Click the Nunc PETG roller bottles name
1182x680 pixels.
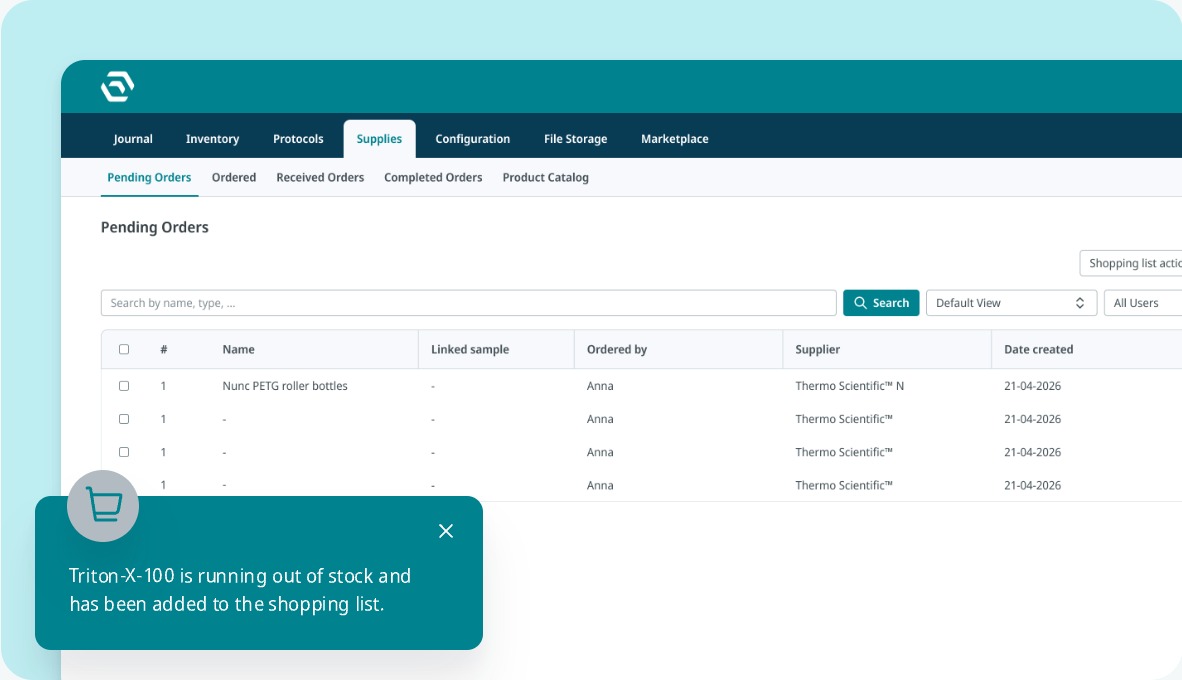(x=285, y=386)
